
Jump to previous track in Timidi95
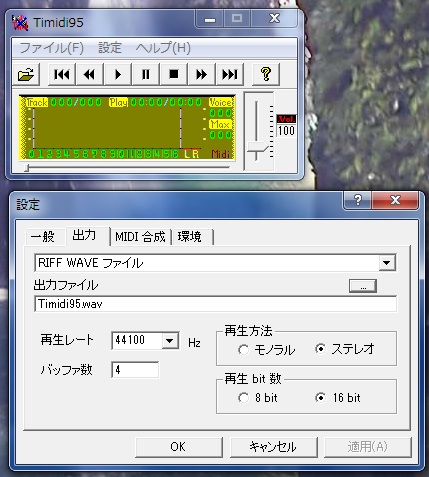[62, 74]
